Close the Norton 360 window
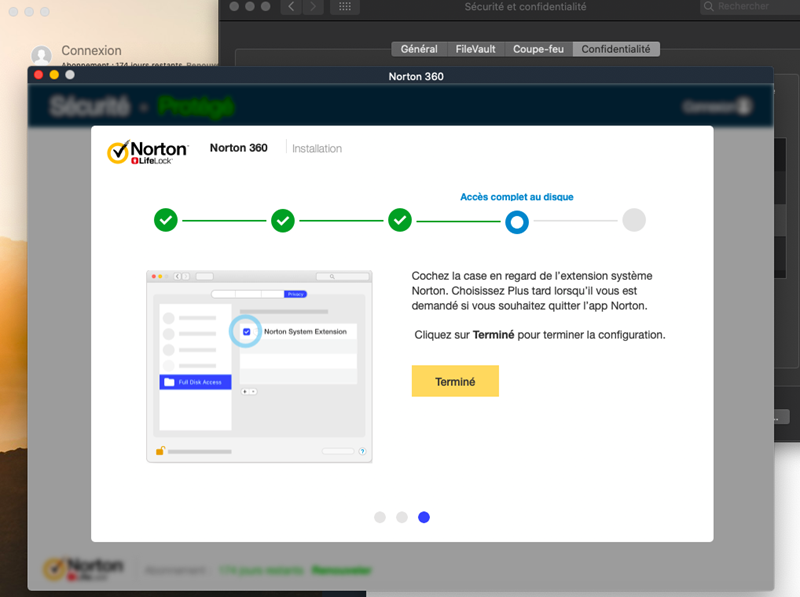This screenshot has height=597, width=800. pyautogui.click(x=38, y=75)
